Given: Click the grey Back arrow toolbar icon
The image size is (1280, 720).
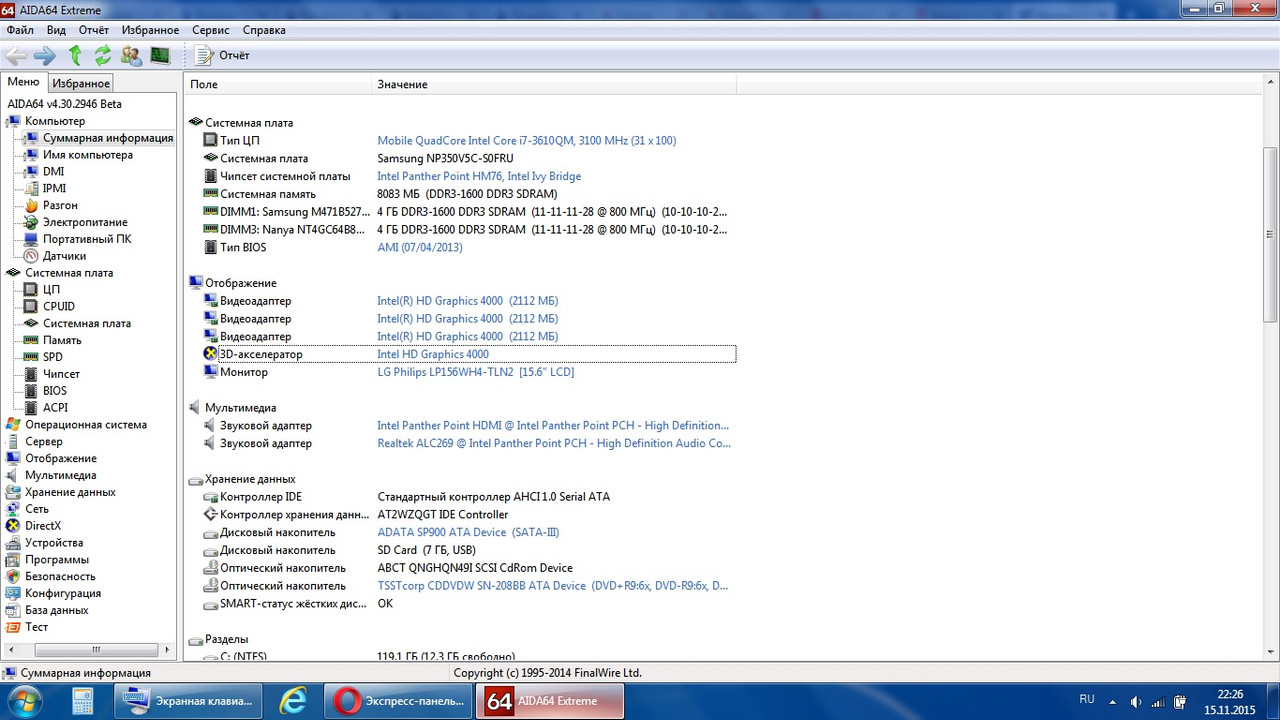Looking at the screenshot, I should point(15,56).
